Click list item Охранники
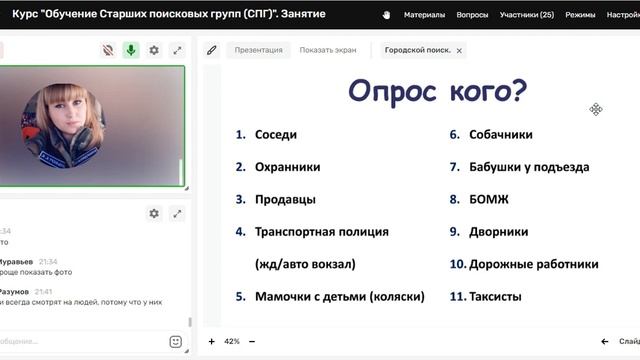640x360 pixels. (288, 167)
